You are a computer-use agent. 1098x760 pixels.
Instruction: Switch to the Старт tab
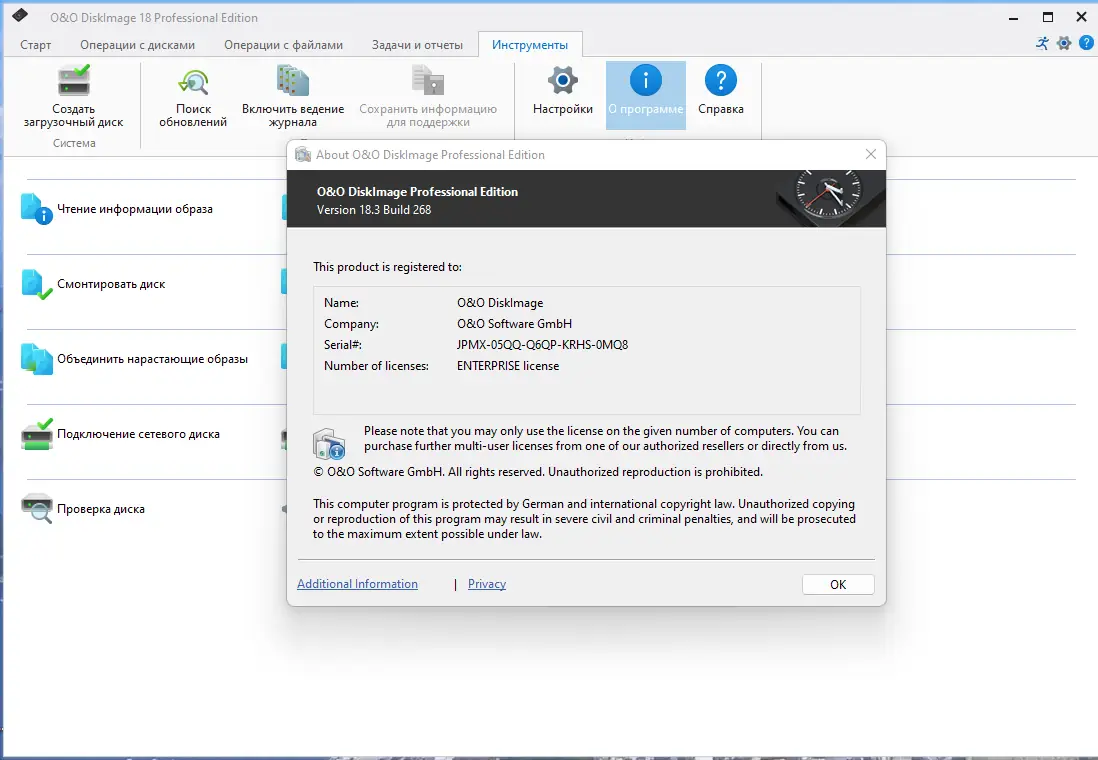pyautogui.click(x=36, y=44)
